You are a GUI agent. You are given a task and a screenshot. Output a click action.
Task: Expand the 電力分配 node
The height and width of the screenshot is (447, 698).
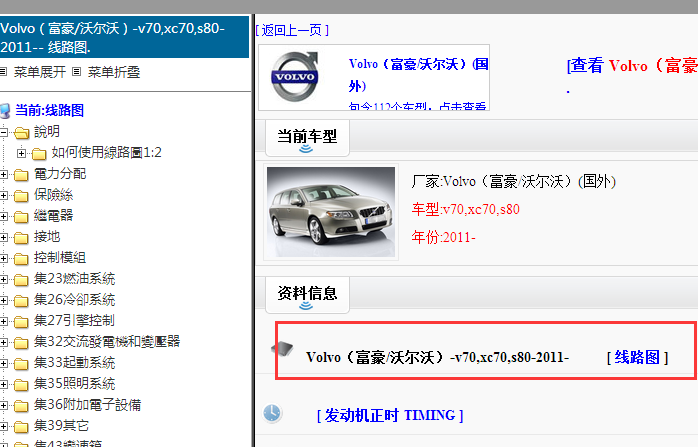pyautogui.click(x=4, y=174)
